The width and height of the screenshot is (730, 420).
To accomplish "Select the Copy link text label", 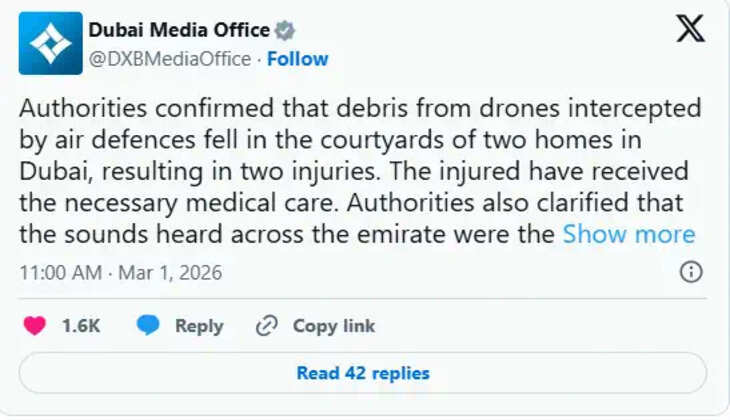I will [333, 326].
